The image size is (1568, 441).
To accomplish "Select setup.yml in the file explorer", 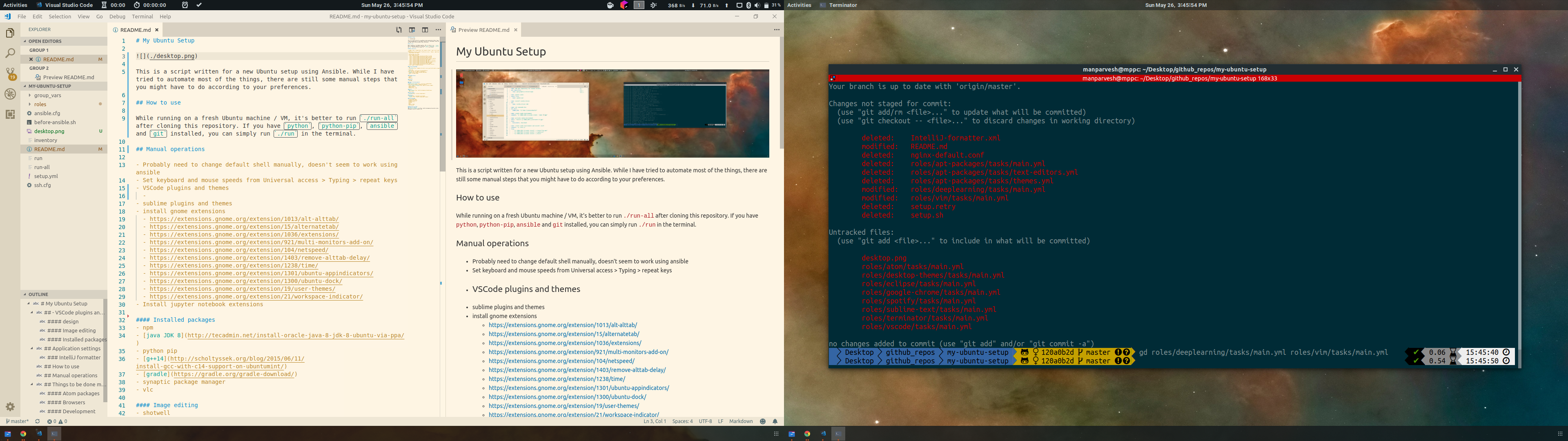I will [x=46, y=176].
